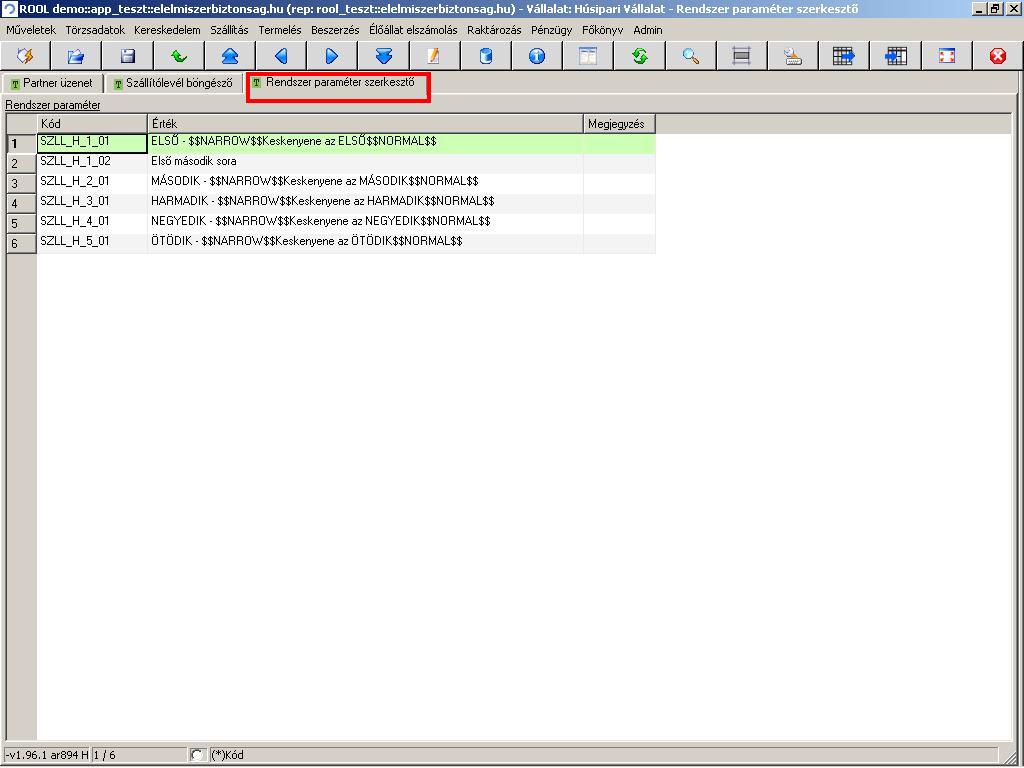Open search with the magnifying glass icon
The image size is (1024, 768).
691,56
